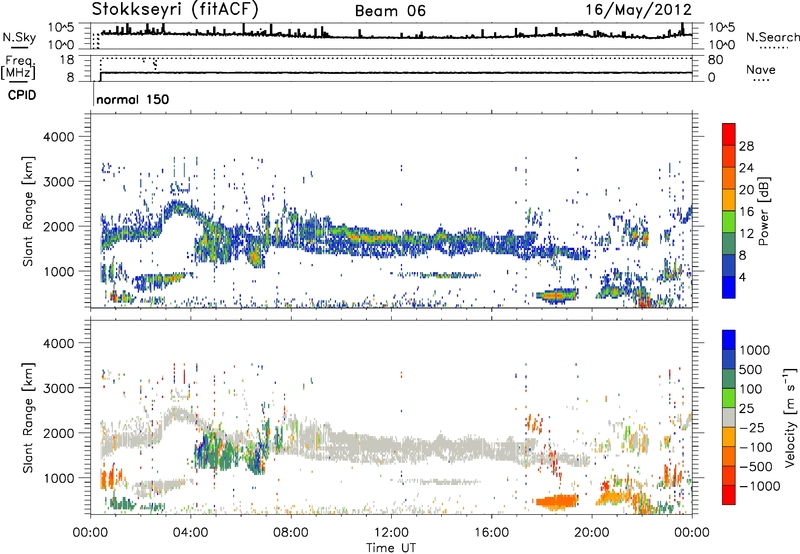Click the power colorbar label '20'
This screenshot has height=554, width=800.
(x=746, y=190)
